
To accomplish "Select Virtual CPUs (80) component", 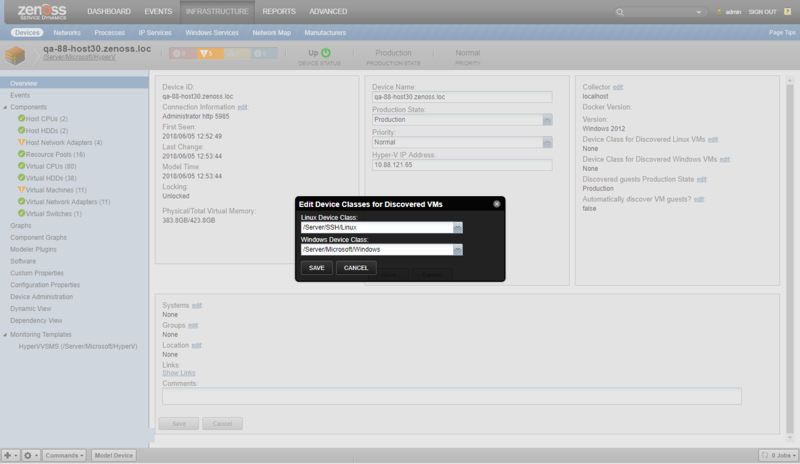I will tap(51, 166).
